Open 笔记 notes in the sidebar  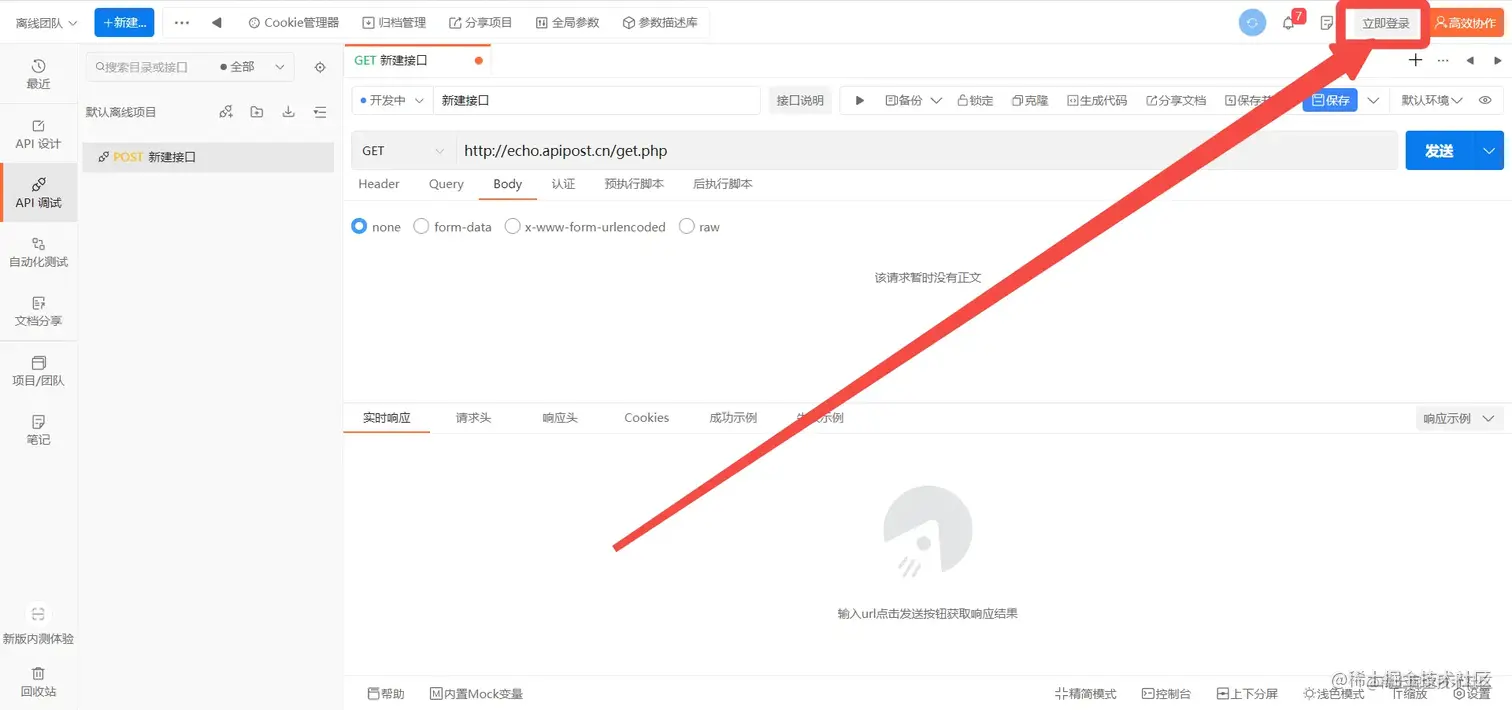38,430
